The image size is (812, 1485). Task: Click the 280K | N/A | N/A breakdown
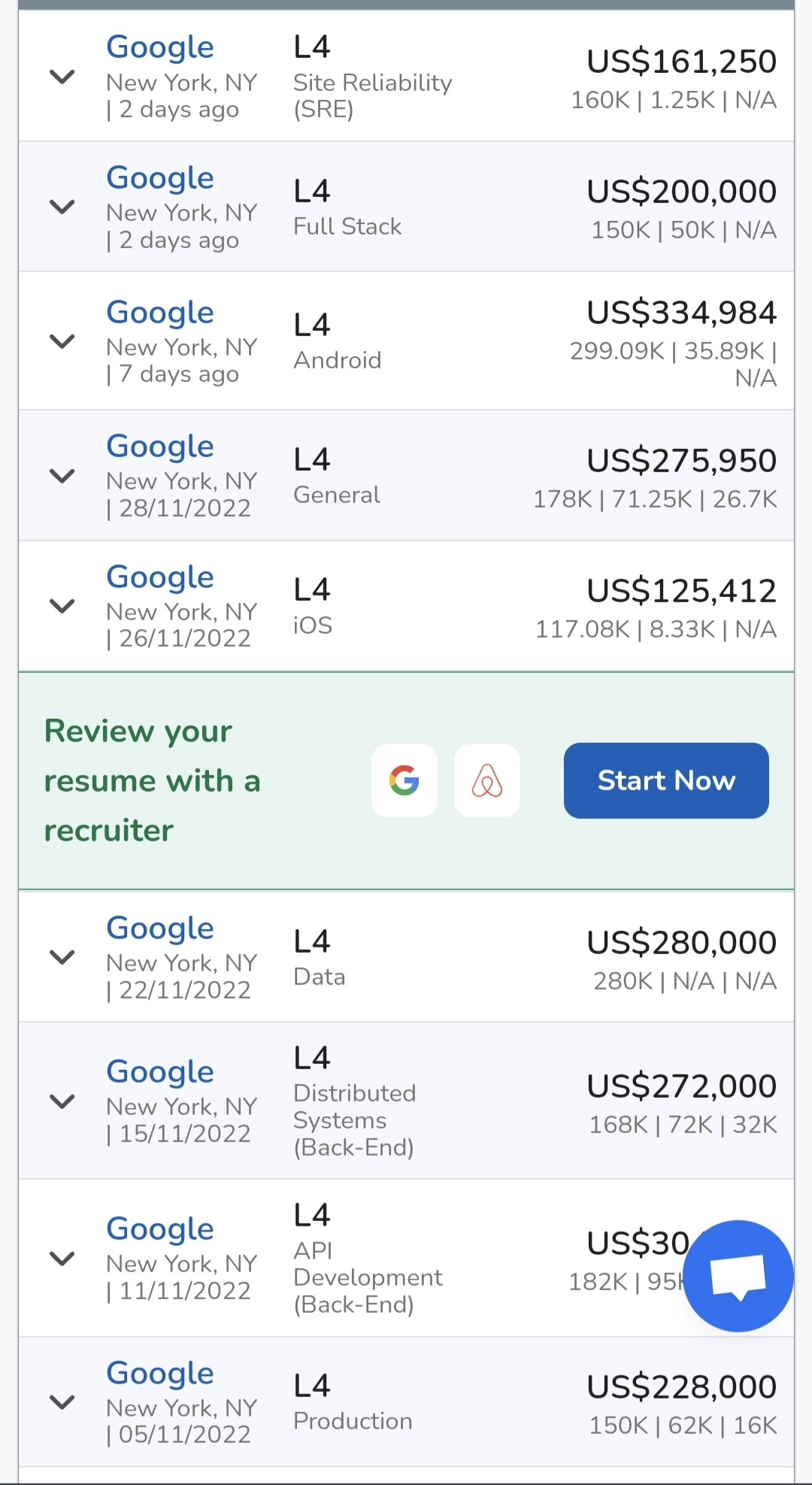pos(685,981)
